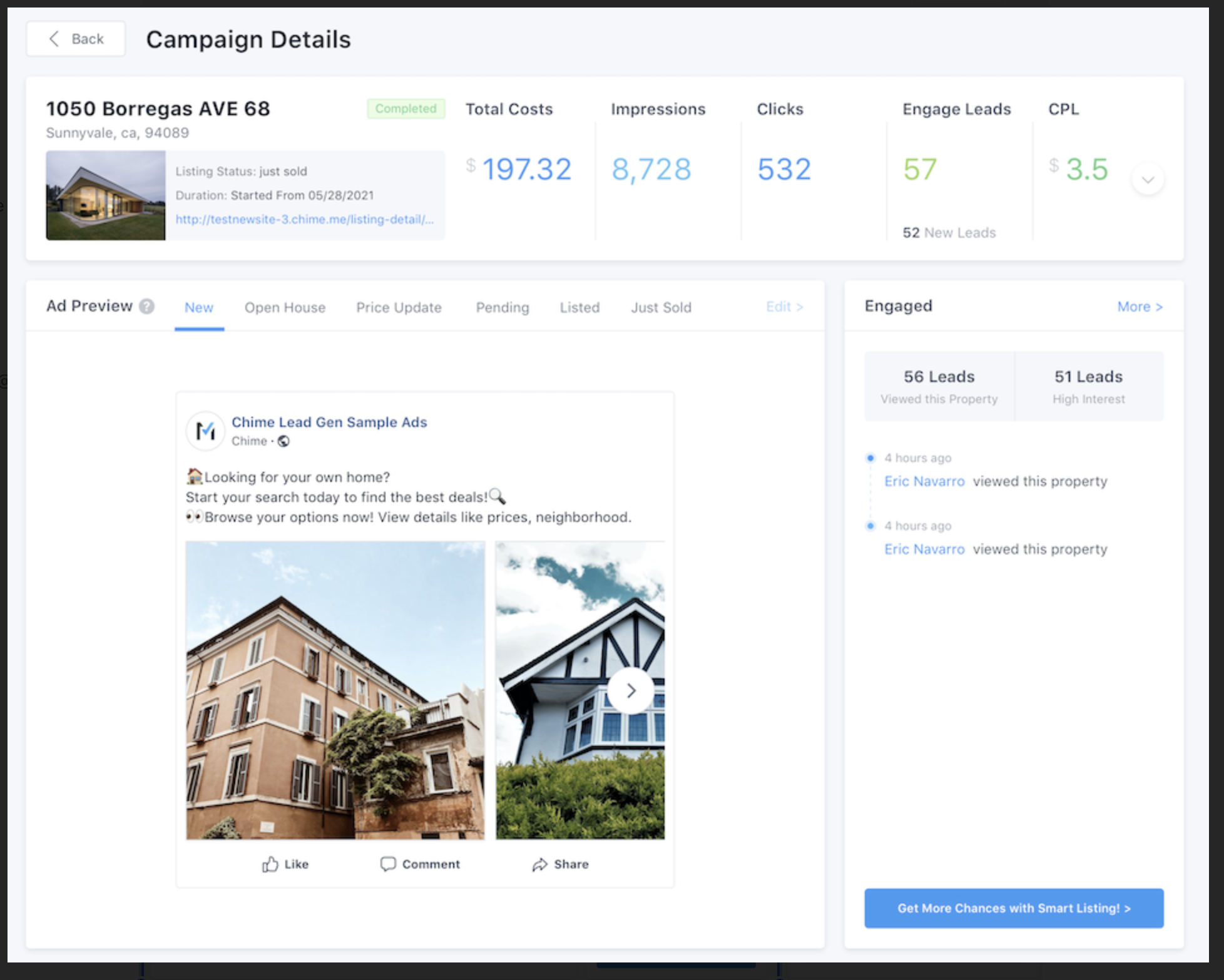Viewport: 1224px width, 980px height.
Task: Click Get More Chances with Smart Listing
Action: coord(1014,908)
